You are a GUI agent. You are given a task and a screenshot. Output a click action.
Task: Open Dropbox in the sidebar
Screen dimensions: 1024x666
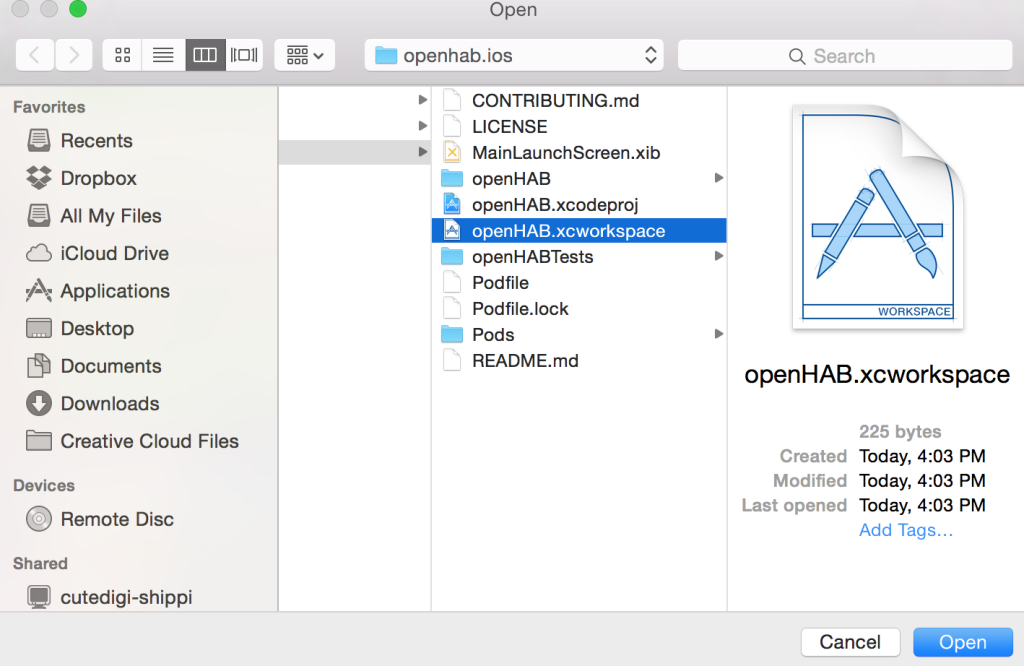(x=98, y=178)
